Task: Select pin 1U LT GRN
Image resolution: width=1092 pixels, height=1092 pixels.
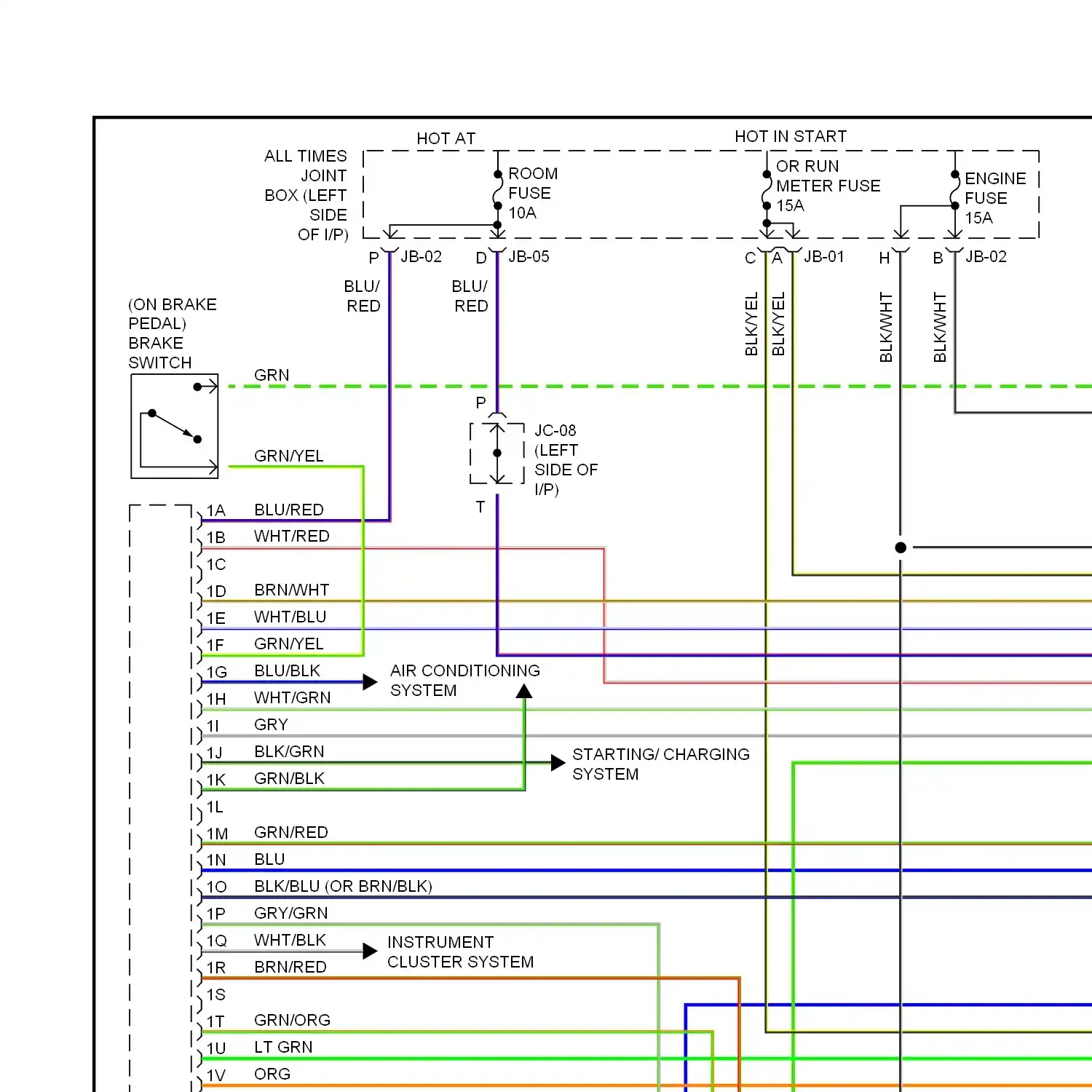Action: [260, 1048]
